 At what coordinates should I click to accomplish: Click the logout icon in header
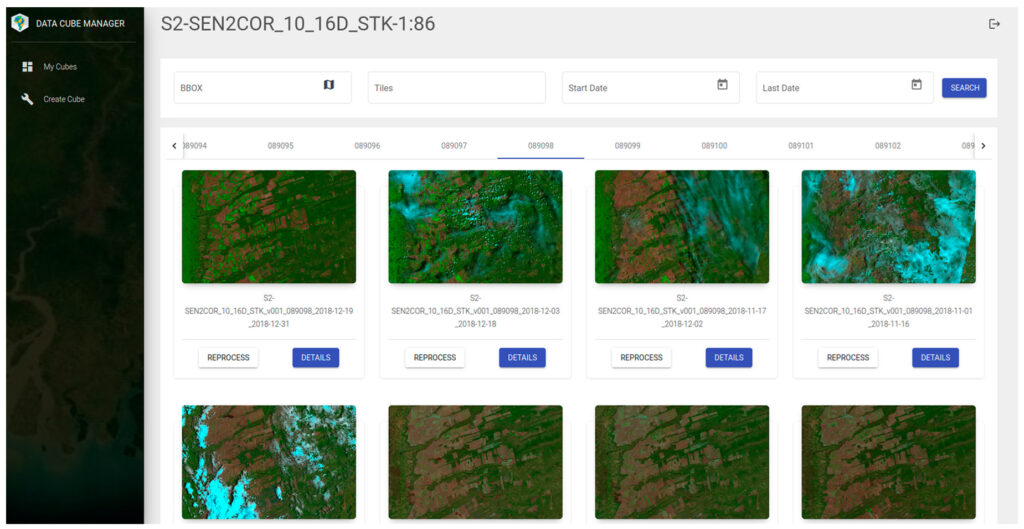pyautogui.click(x=994, y=24)
